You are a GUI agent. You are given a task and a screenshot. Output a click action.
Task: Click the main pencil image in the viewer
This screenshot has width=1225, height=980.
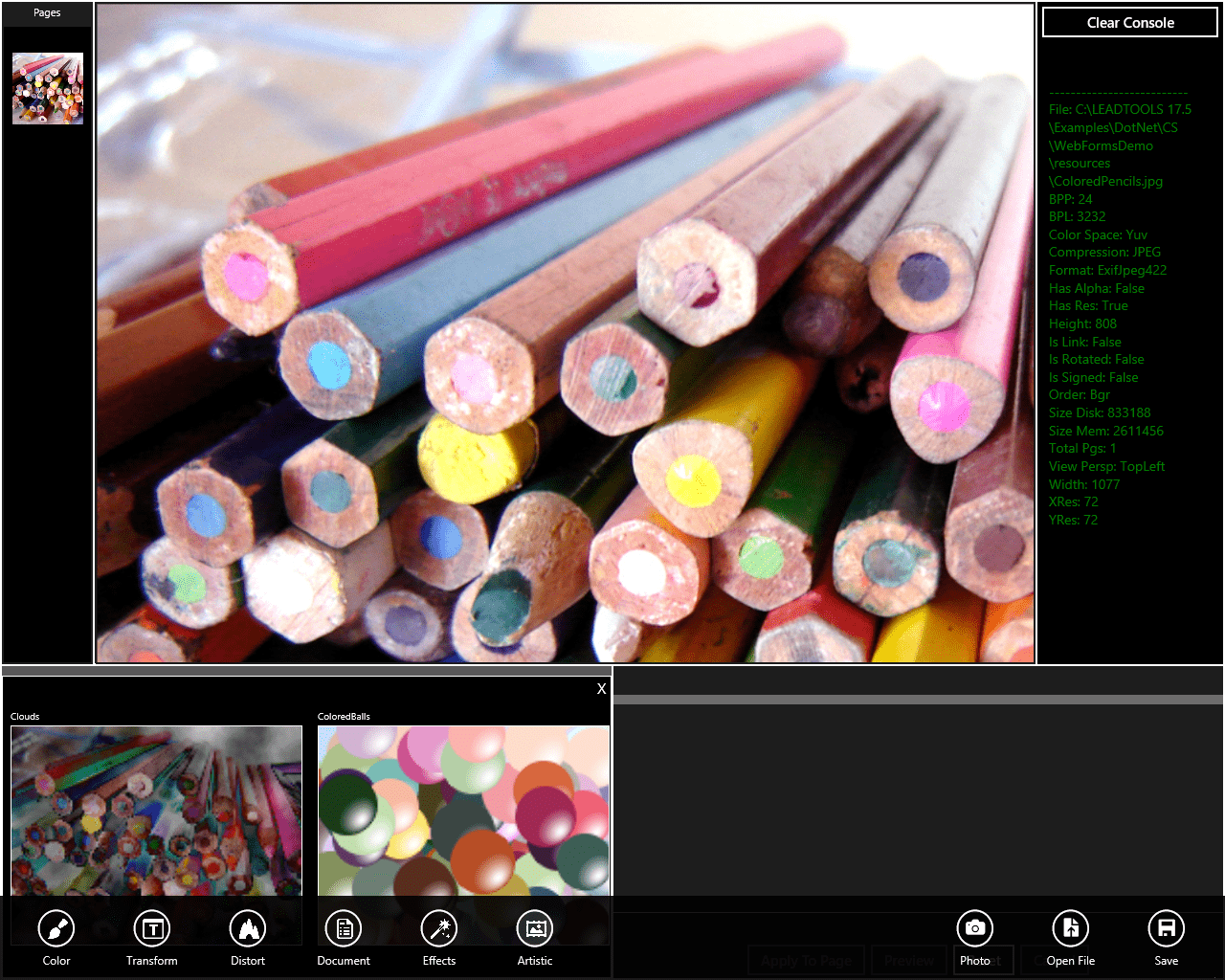tap(566, 333)
